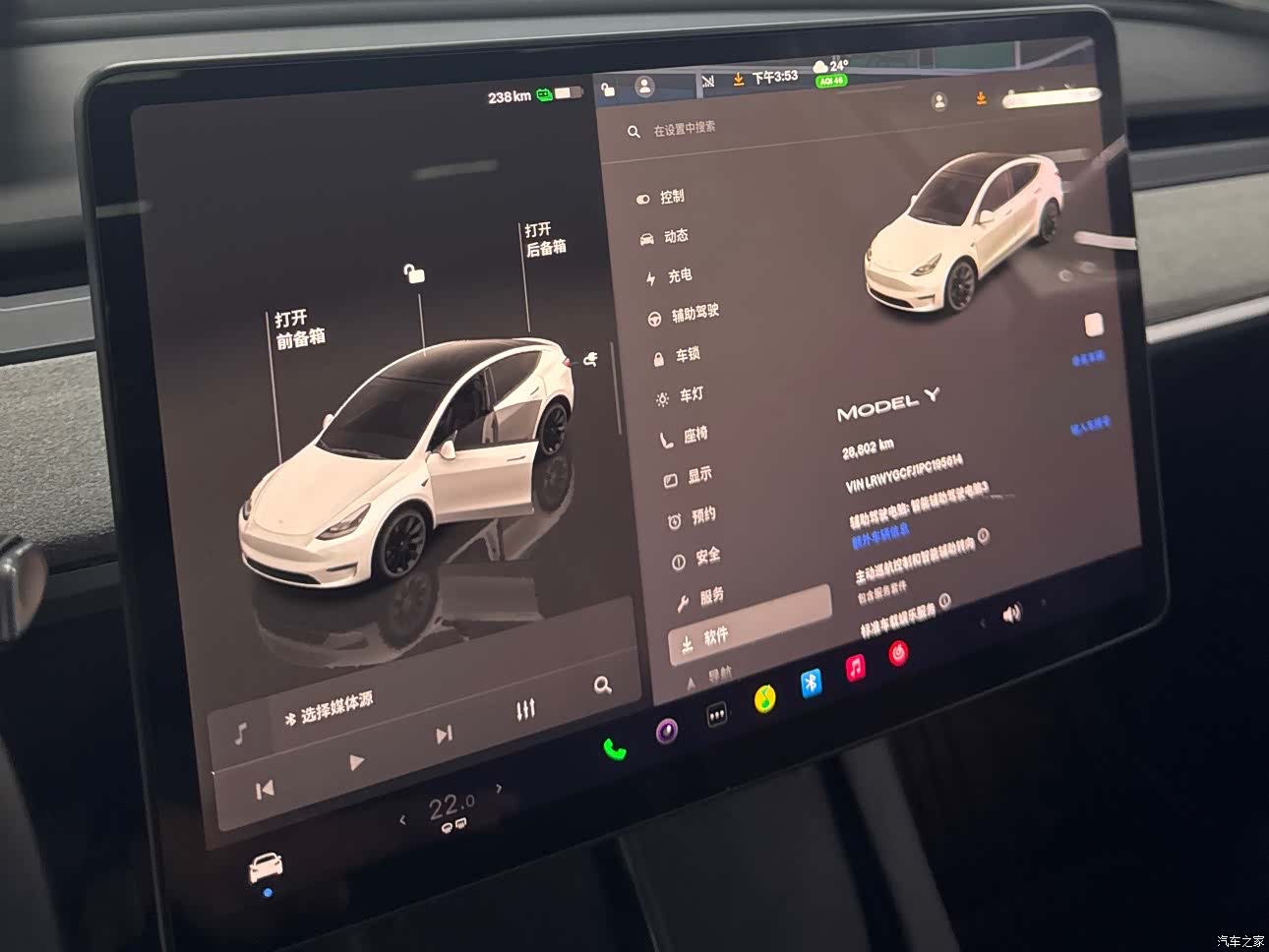
Task: Tap the blue link beside Model Y name
Action: click(x=1090, y=425)
